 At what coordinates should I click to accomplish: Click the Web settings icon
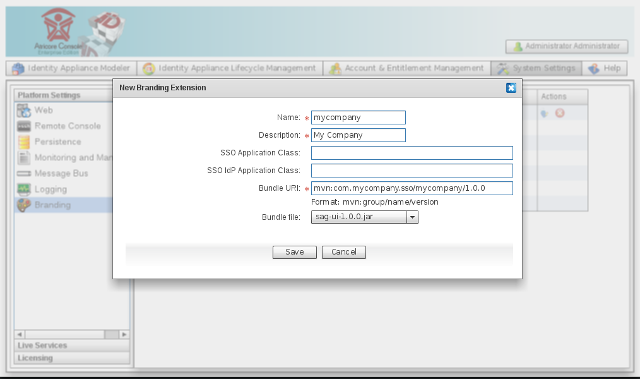(24, 111)
